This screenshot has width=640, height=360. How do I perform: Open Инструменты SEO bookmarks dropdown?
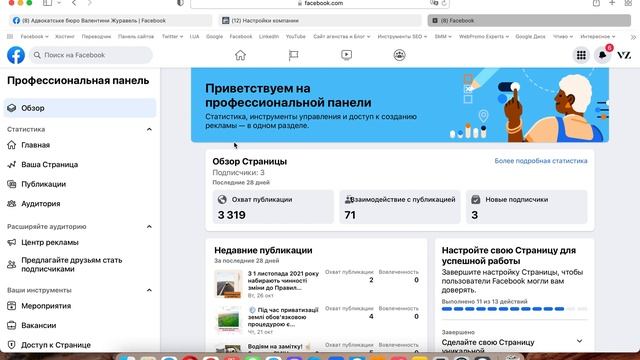402,36
